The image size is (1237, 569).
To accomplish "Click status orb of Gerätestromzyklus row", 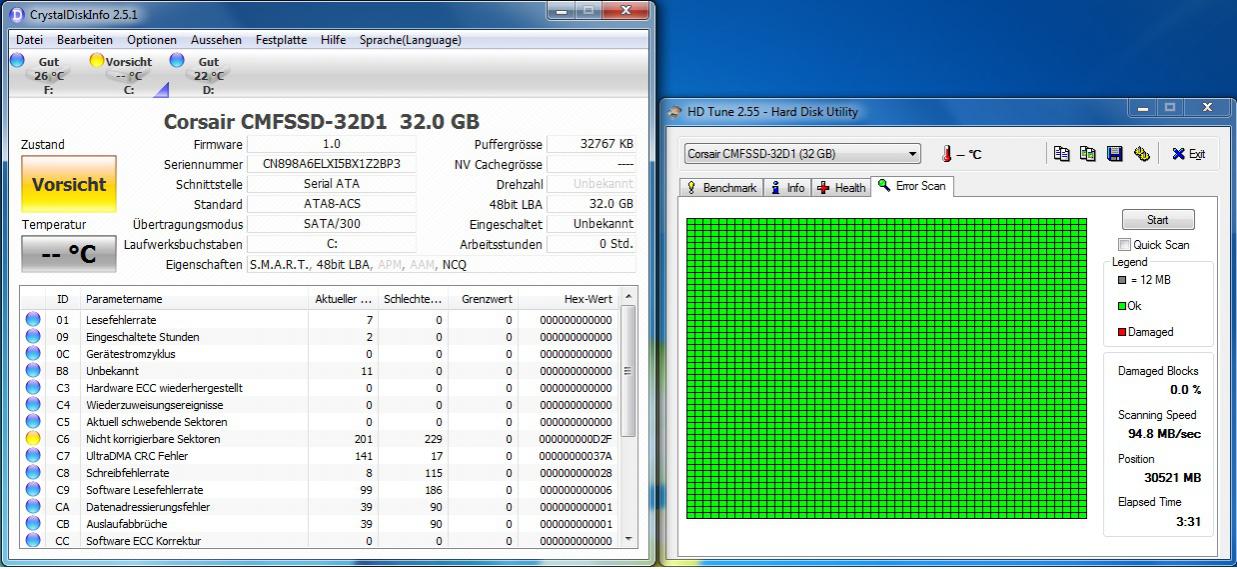I will coord(33,354).
